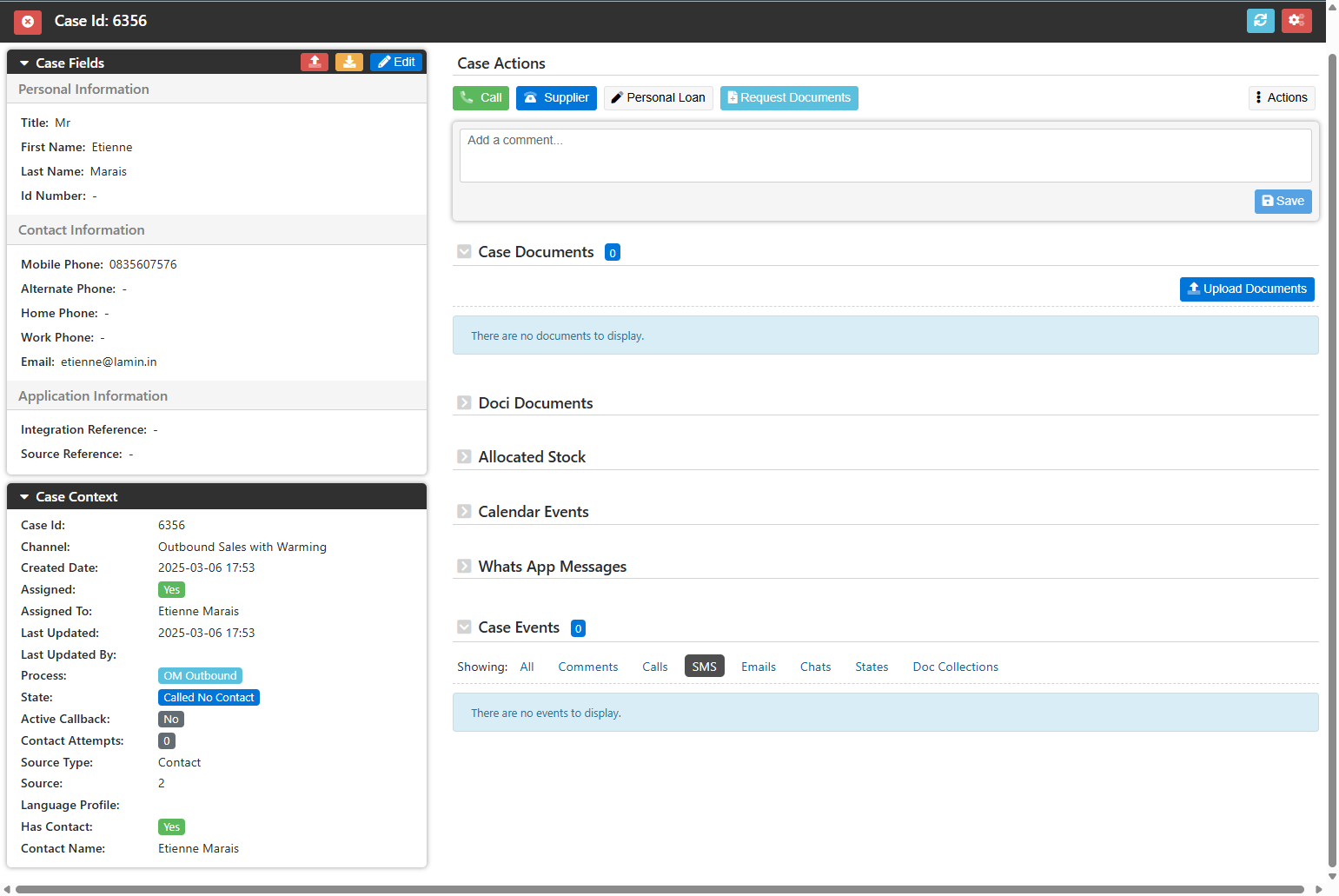Filter events by Calls
Viewport: 1339px width, 896px height.
tap(655, 667)
